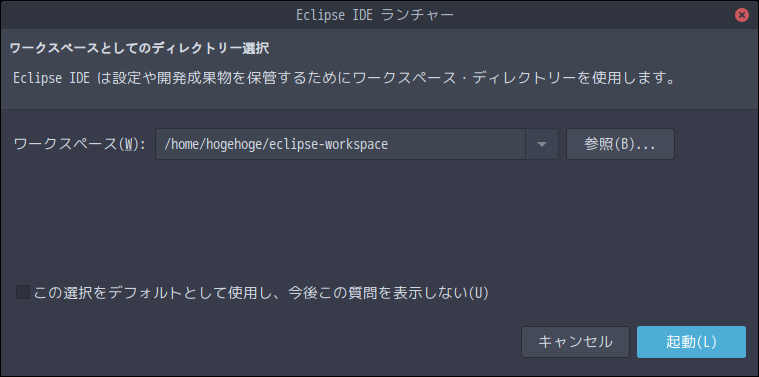The width and height of the screenshot is (759, 377).
Task: Click the 起動(L) launch button
Action: (x=691, y=342)
